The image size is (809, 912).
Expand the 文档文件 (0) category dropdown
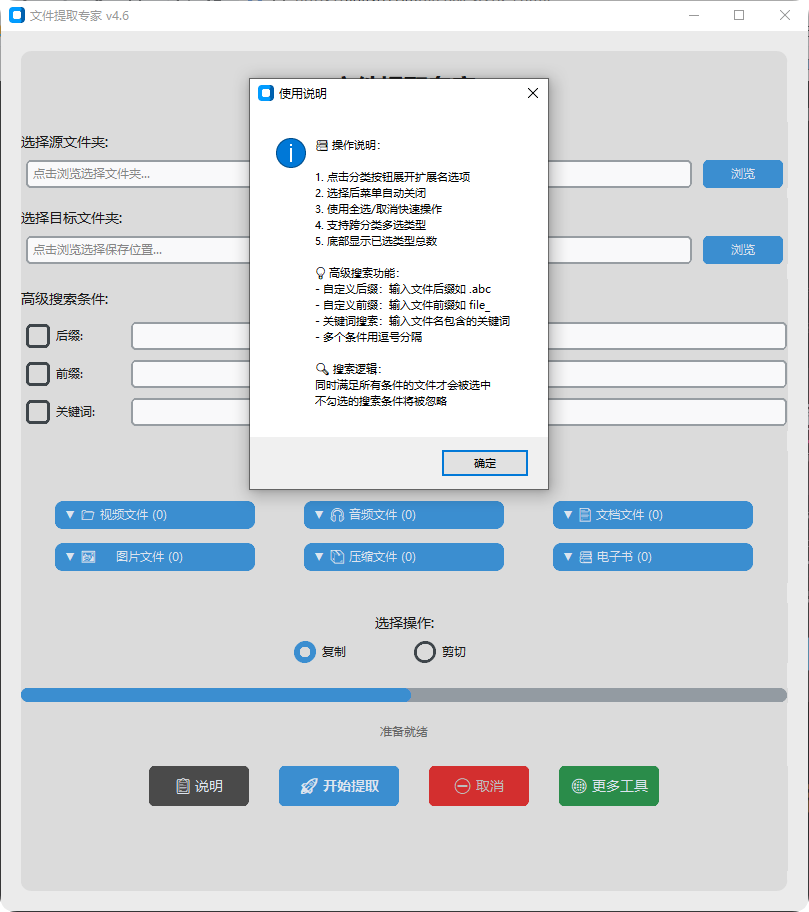pyautogui.click(x=653, y=515)
